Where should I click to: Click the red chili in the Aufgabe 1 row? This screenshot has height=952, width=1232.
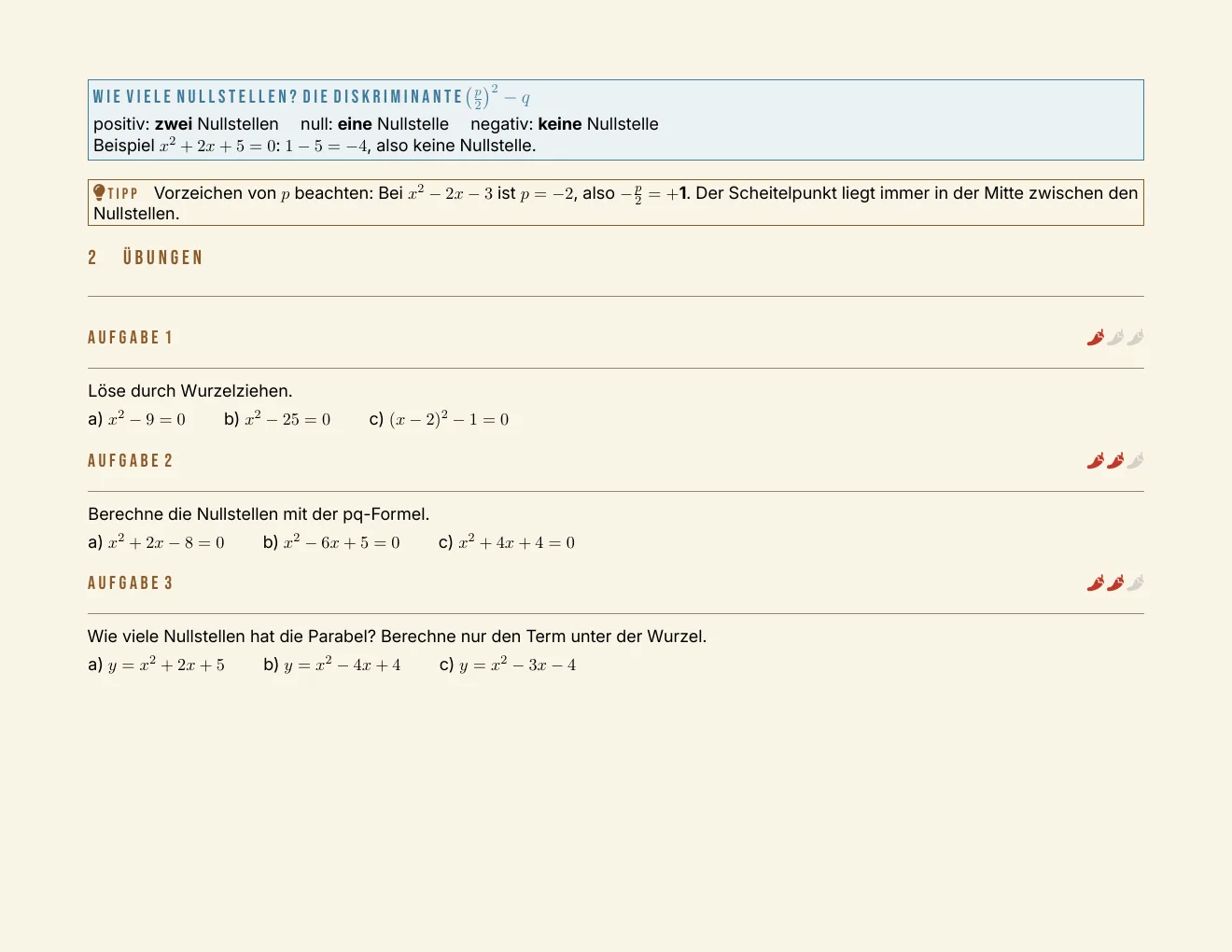pyautogui.click(x=1096, y=338)
